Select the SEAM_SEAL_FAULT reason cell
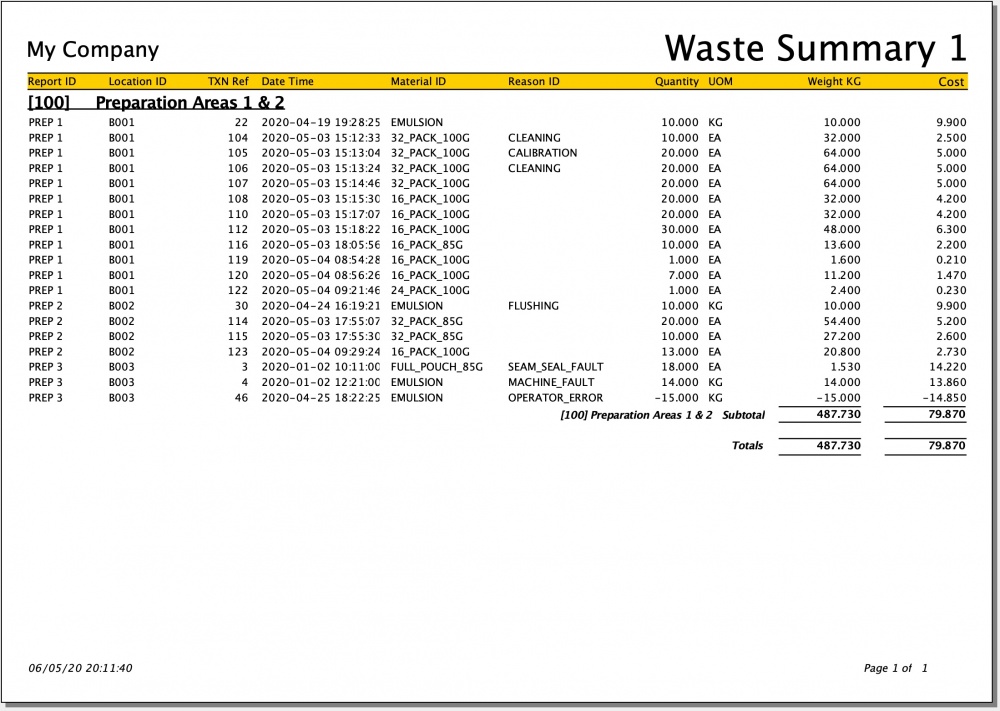Image resolution: width=1000 pixels, height=711 pixels. point(555,367)
